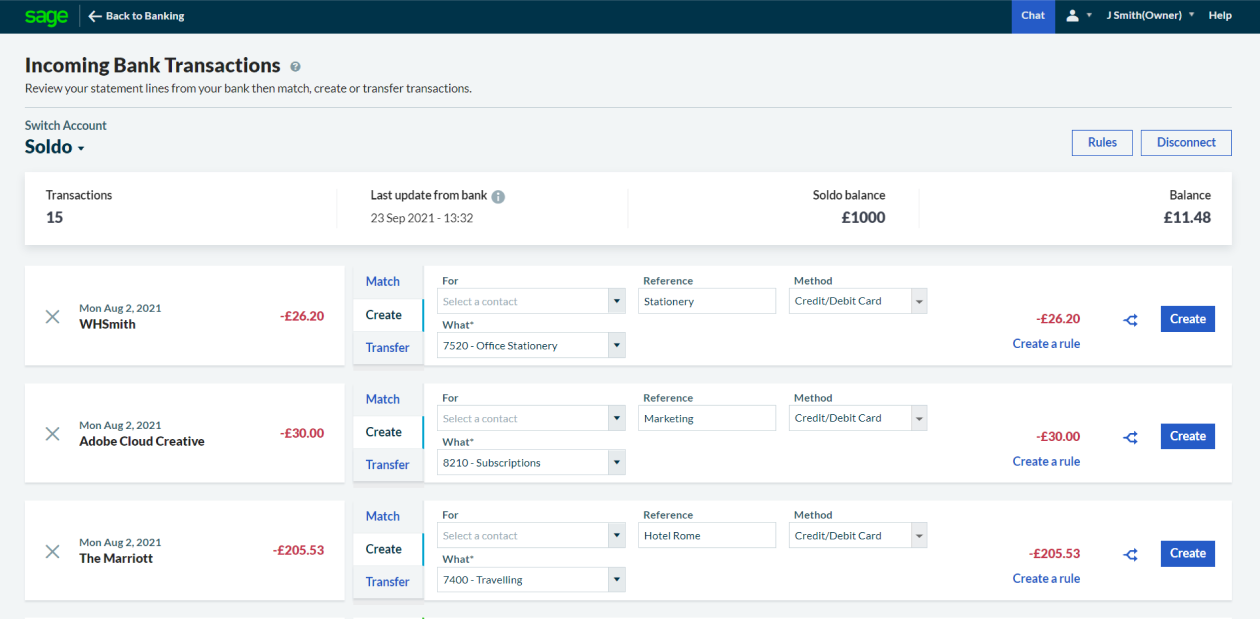Click the Adobe Cloud Creative transaction name
Viewport: 1260px width, 620px height.
click(x=142, y=441)
